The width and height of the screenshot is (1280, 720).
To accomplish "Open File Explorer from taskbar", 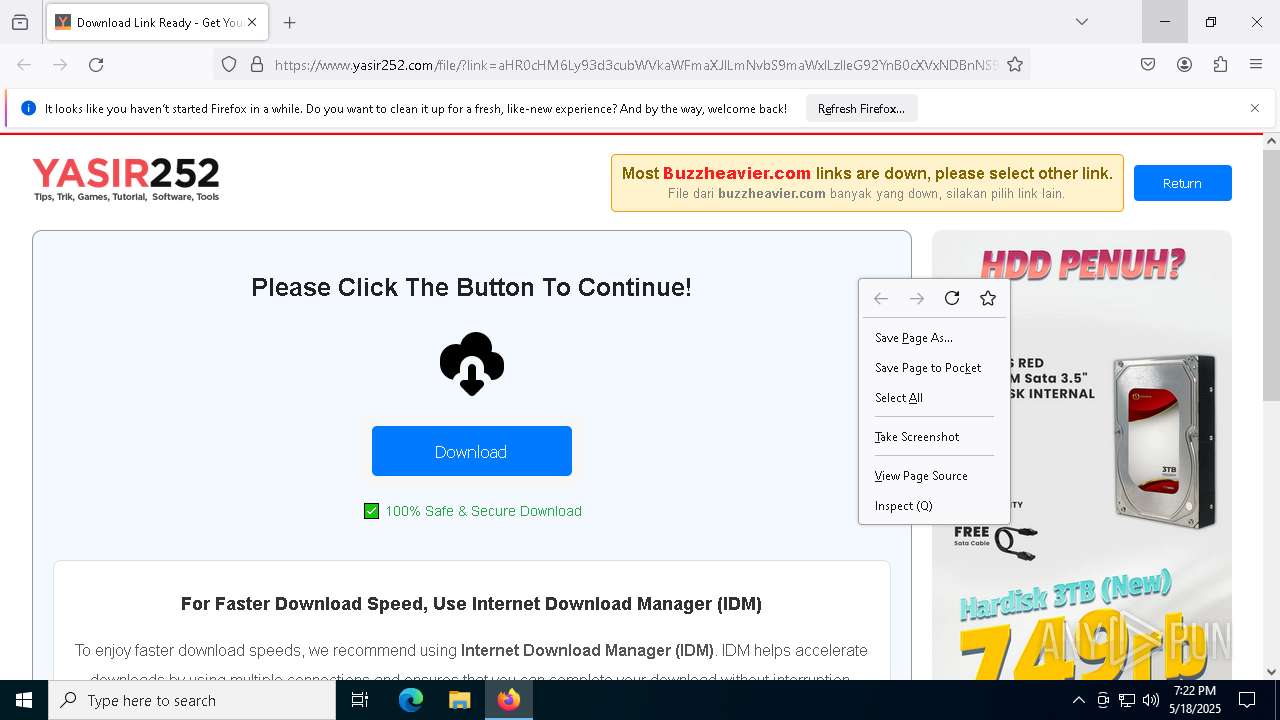I will click(459, 700).
